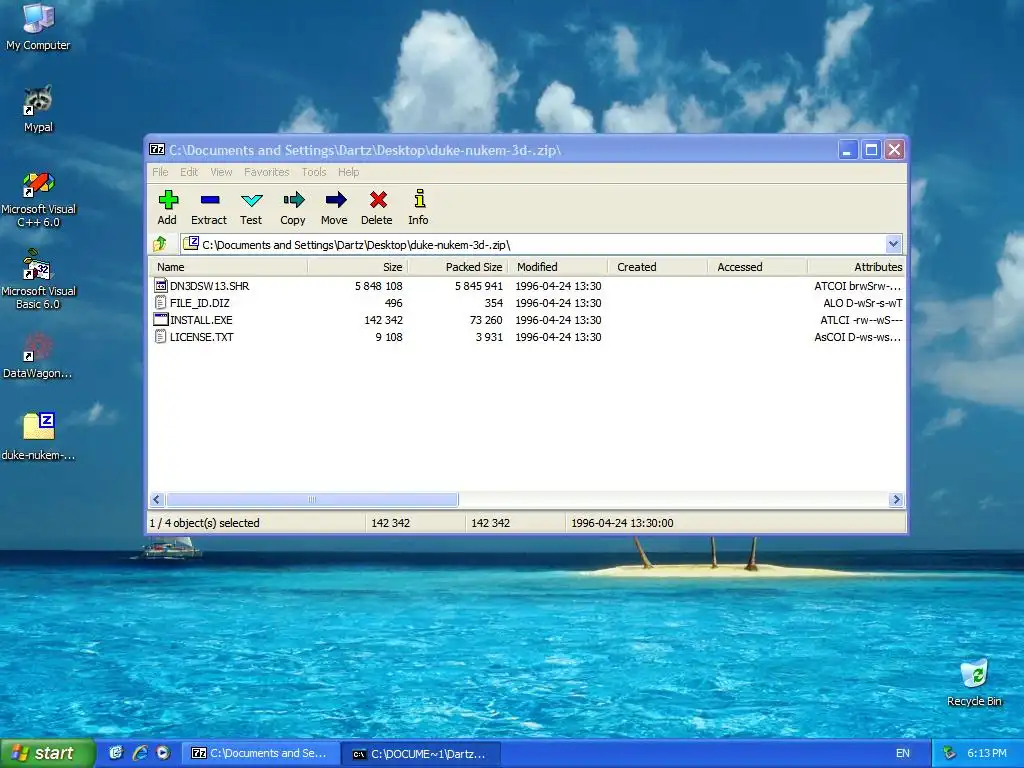Sort by Packed Size column header
The height and width of the screenshot is (768, 1024).
point(458,266)
